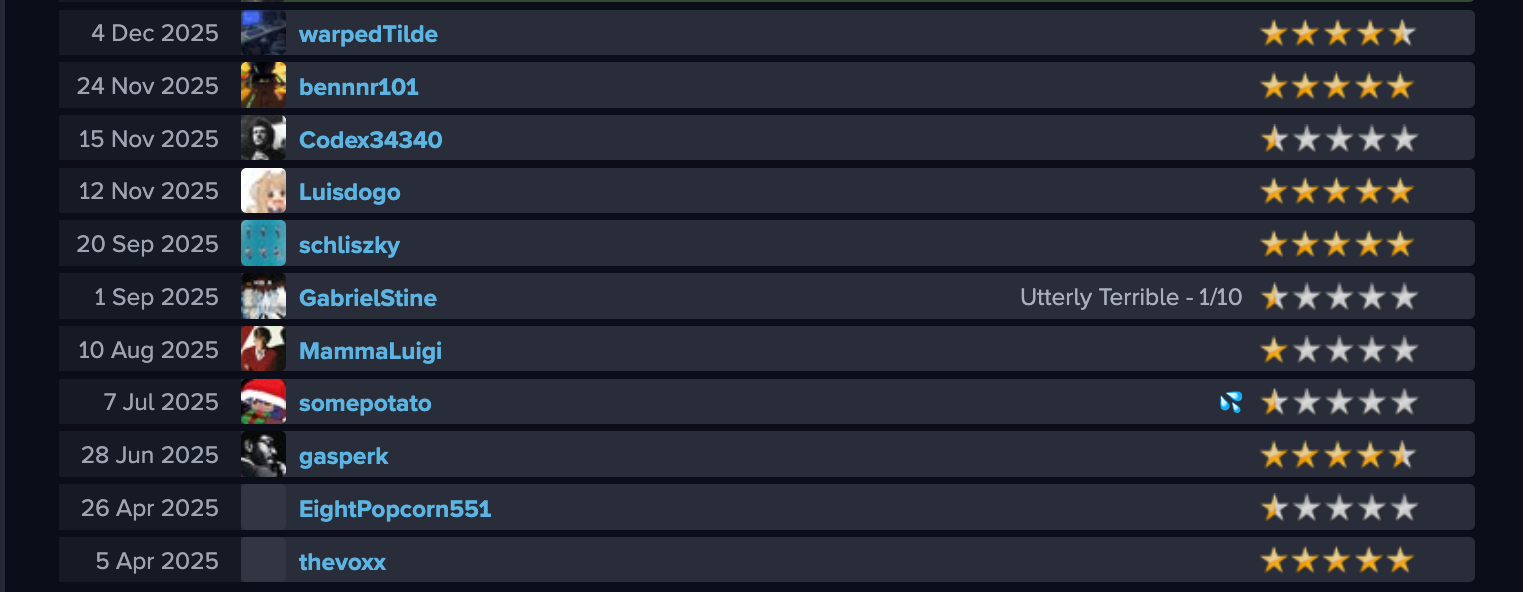Image resolution: width=1523 pixels, height=592 pixels.
Task: Open warpedTilde's profile link
Action: tap(368, 35)
